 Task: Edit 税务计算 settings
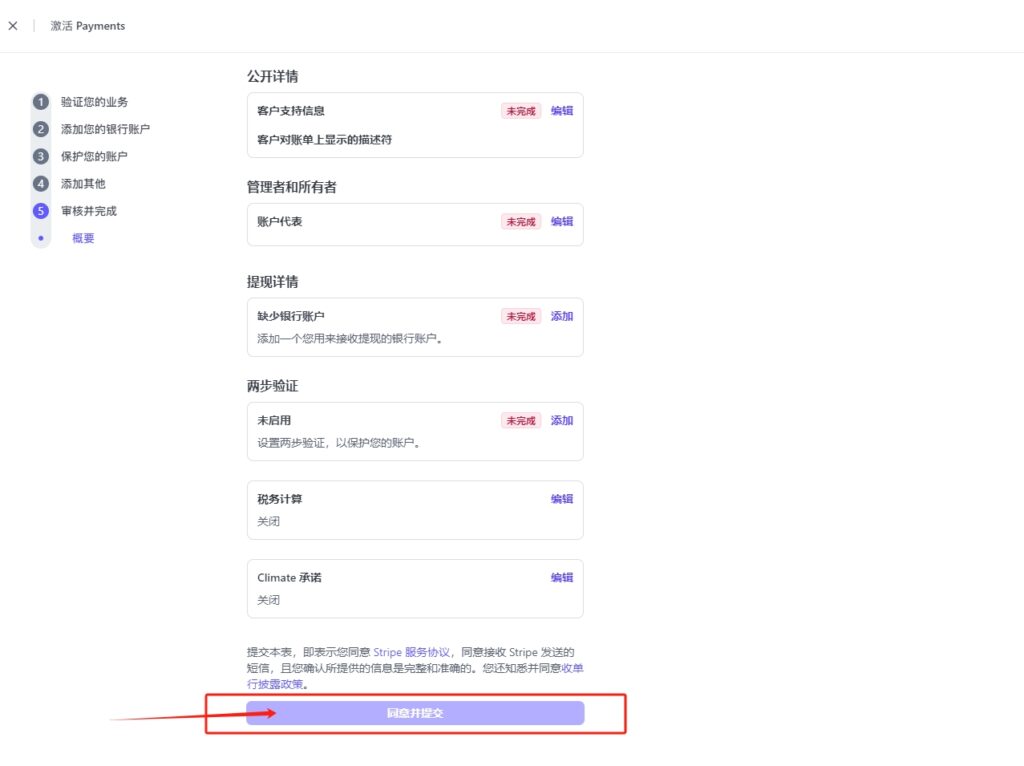point(562,499)
